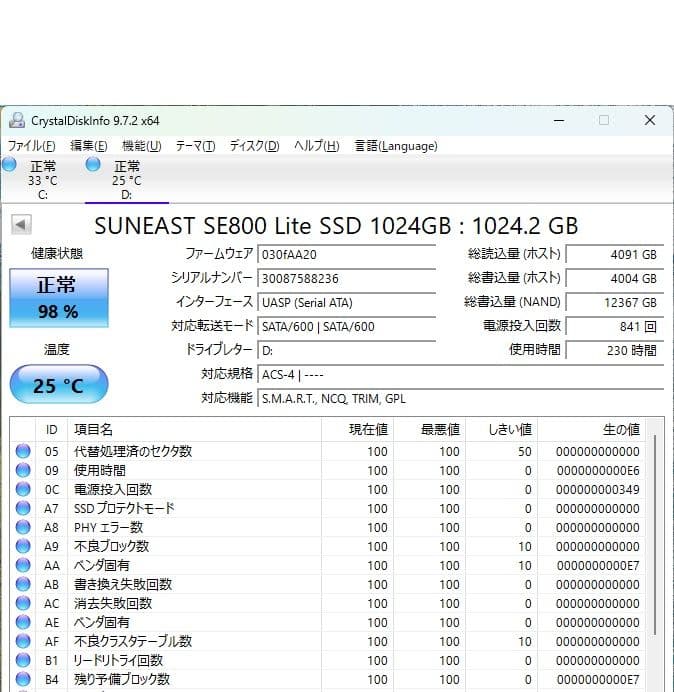
Task: Click the 生の値 column header
Action: point(591,429)
